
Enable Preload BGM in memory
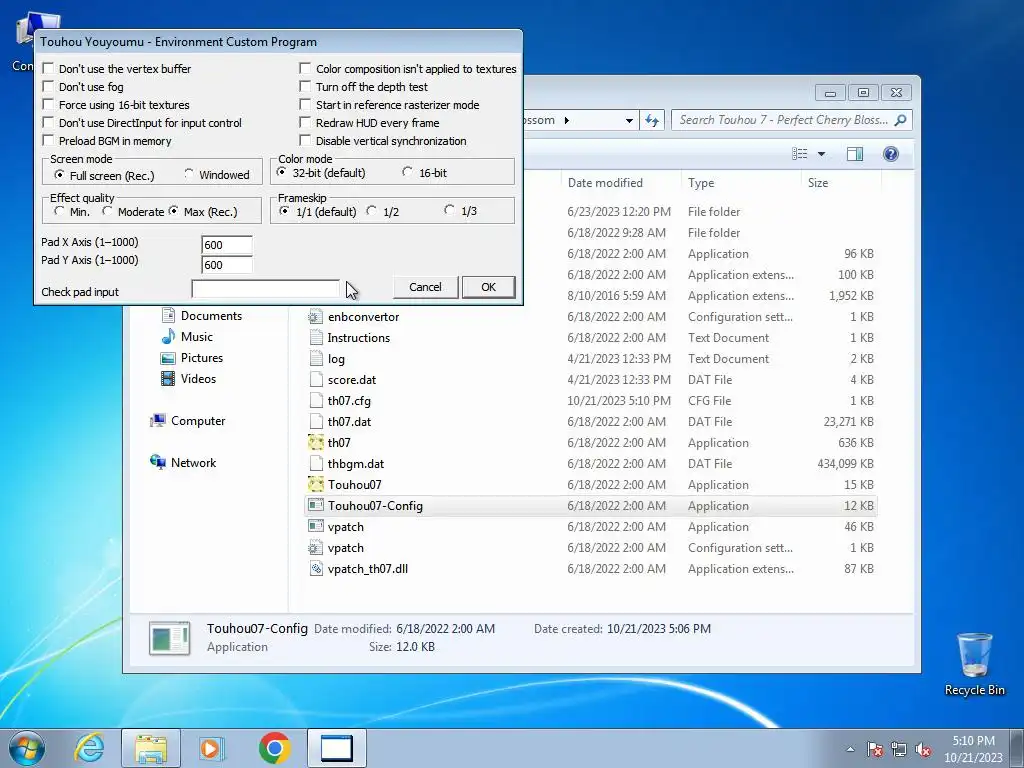click(48, 140)
